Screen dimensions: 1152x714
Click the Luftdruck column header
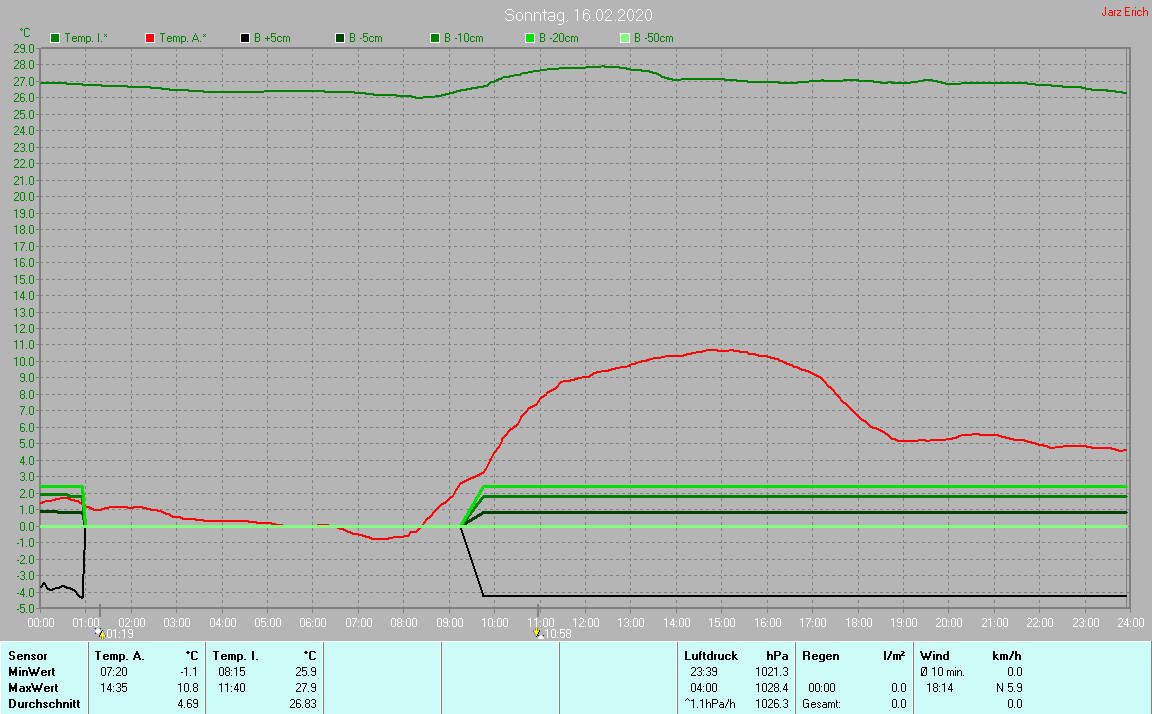click(711, 656)
